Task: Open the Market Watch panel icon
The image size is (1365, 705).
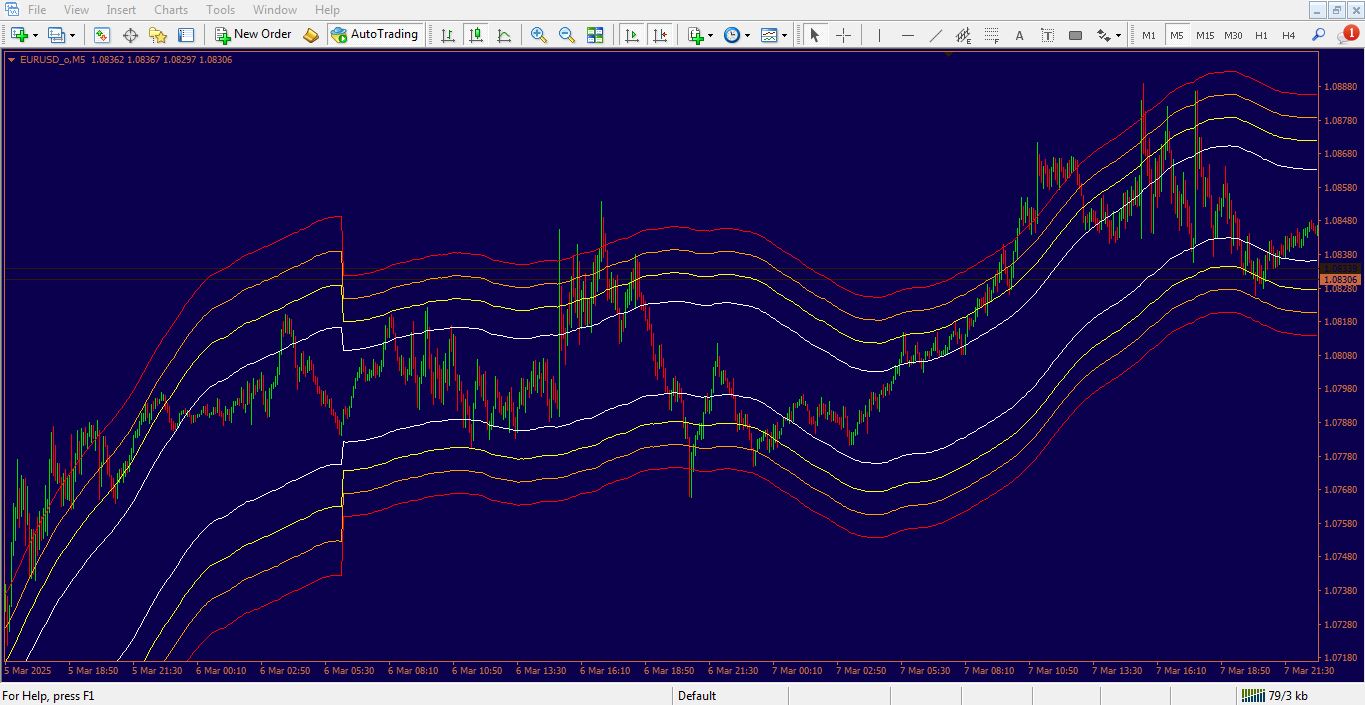Action: pos(102,35)
